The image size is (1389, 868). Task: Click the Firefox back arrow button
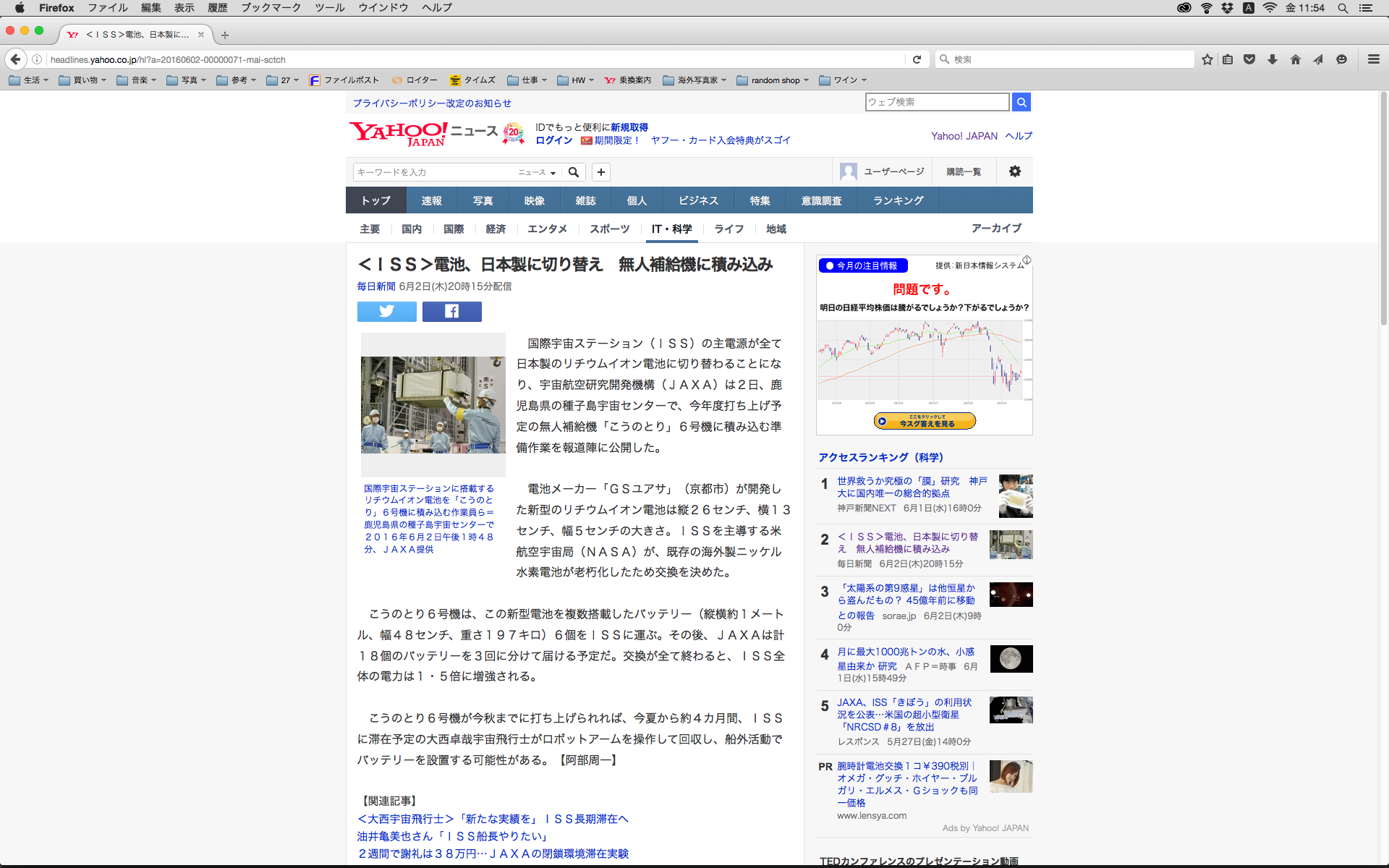pos(15,59)
